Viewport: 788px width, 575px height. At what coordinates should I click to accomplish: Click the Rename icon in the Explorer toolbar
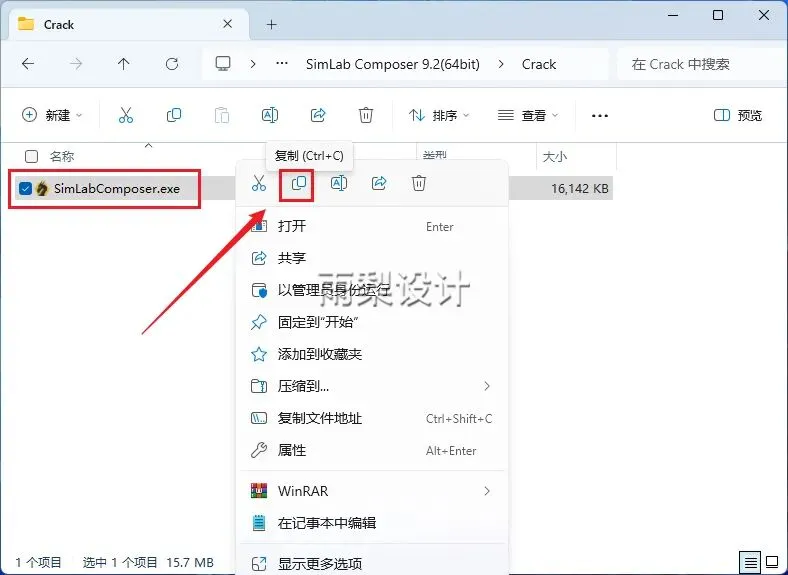click(270, 115)
